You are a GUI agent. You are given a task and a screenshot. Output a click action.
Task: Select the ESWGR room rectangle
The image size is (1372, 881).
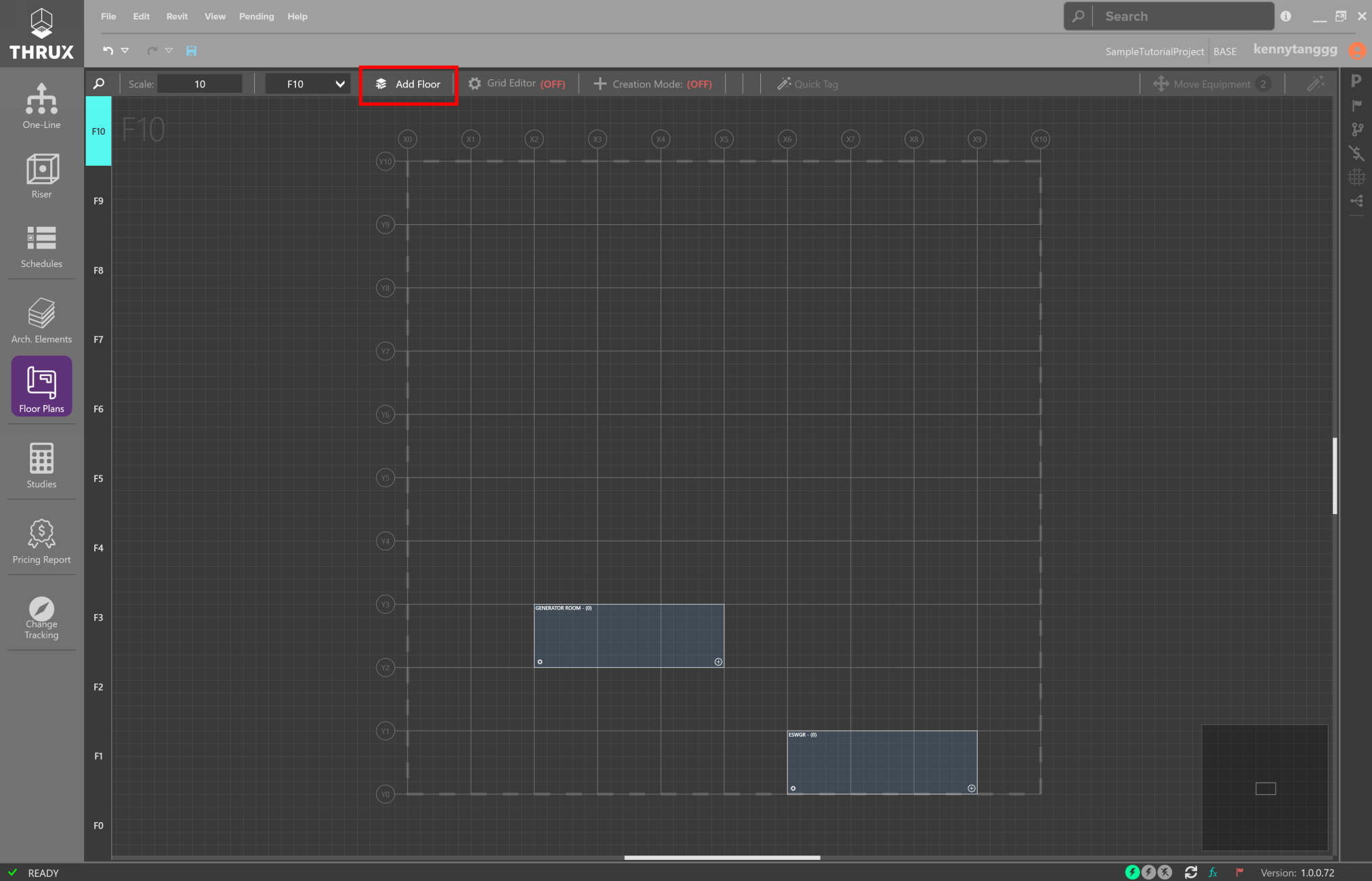[882, 762]
